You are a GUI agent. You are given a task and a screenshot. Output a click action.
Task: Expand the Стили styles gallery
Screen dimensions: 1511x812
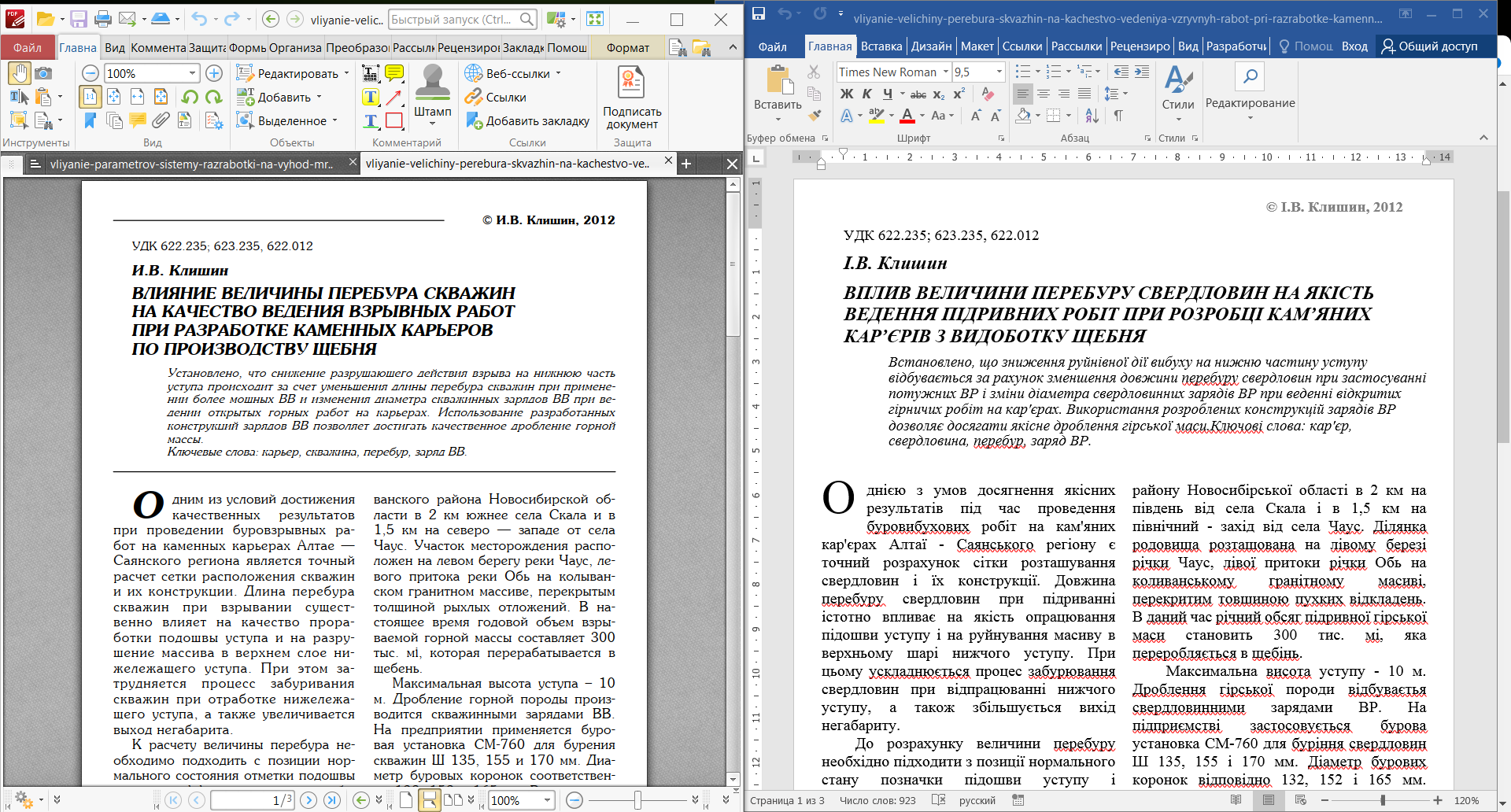(x=1178, y=94)
